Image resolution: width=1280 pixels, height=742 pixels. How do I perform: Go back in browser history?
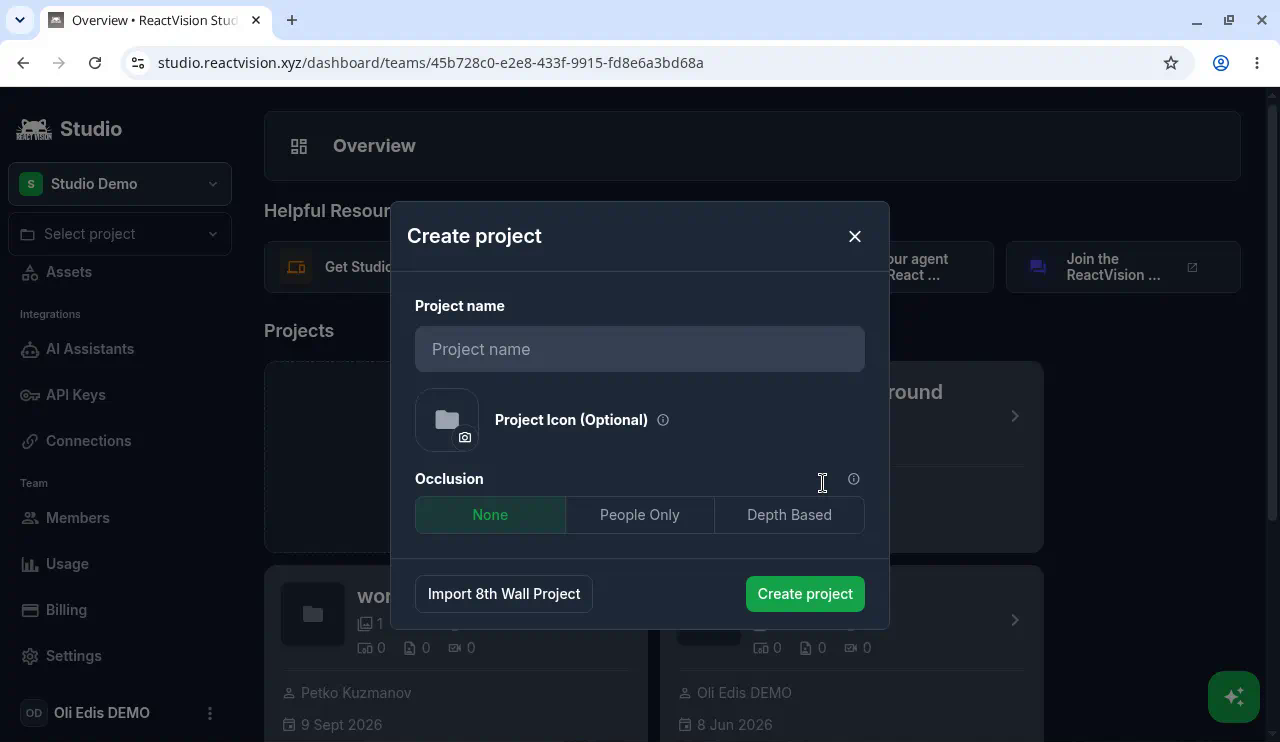pyautogui.click(x=23, y=63)
